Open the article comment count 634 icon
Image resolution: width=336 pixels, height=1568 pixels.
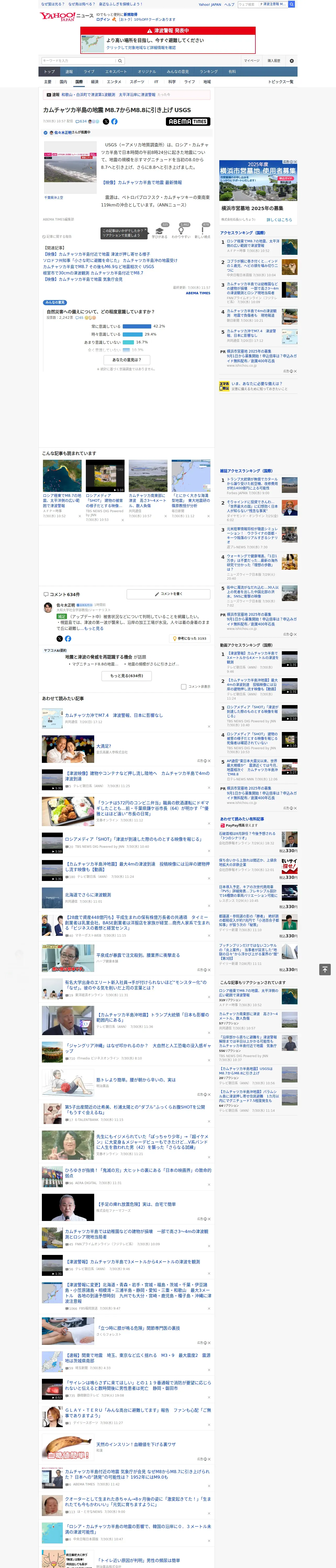81,121
